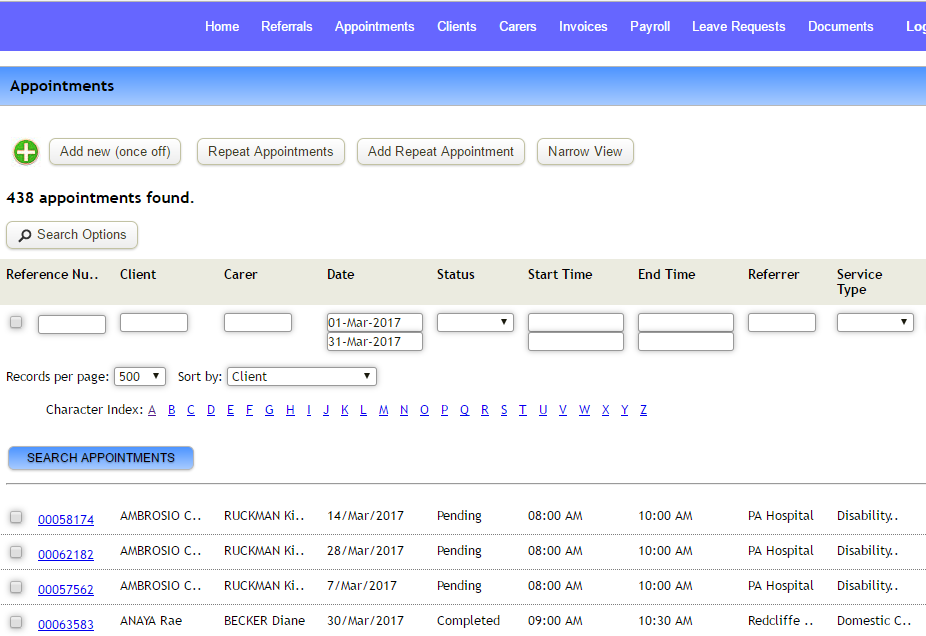The image size is (926, 636).
Task: Go to Leave Requests in the navbar
Action: coord(738,26)
